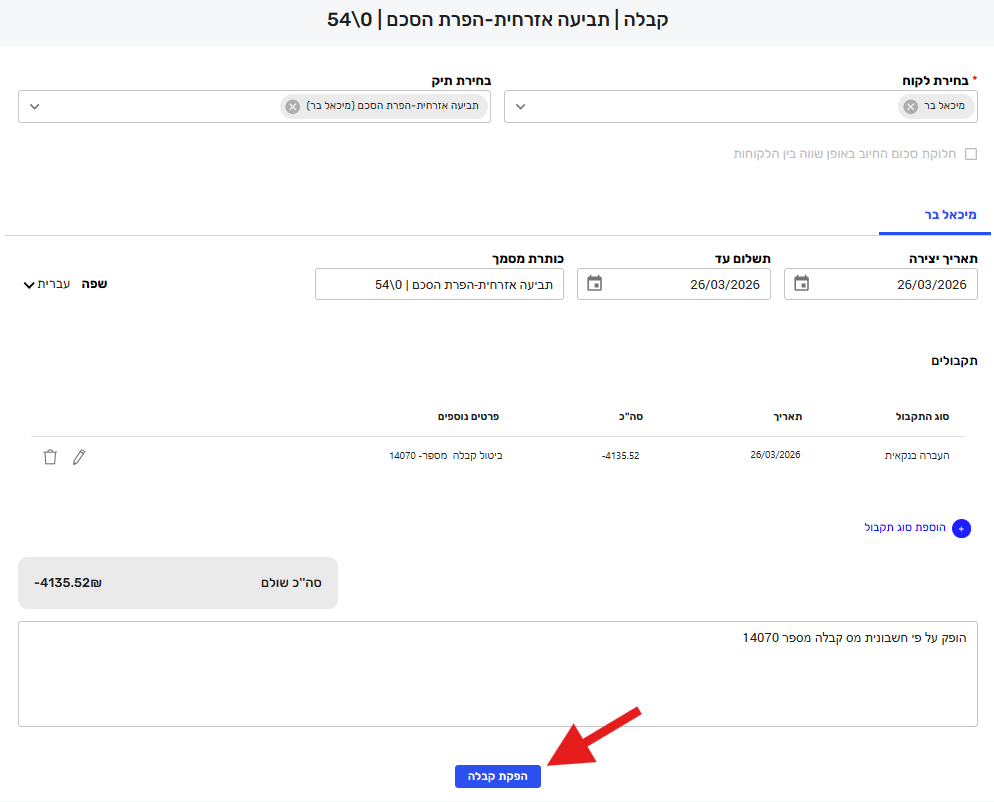This screenshot has height=802, width=994.
Task: Remove selected case chip in בחירת תיק
Action: (292, 107)
